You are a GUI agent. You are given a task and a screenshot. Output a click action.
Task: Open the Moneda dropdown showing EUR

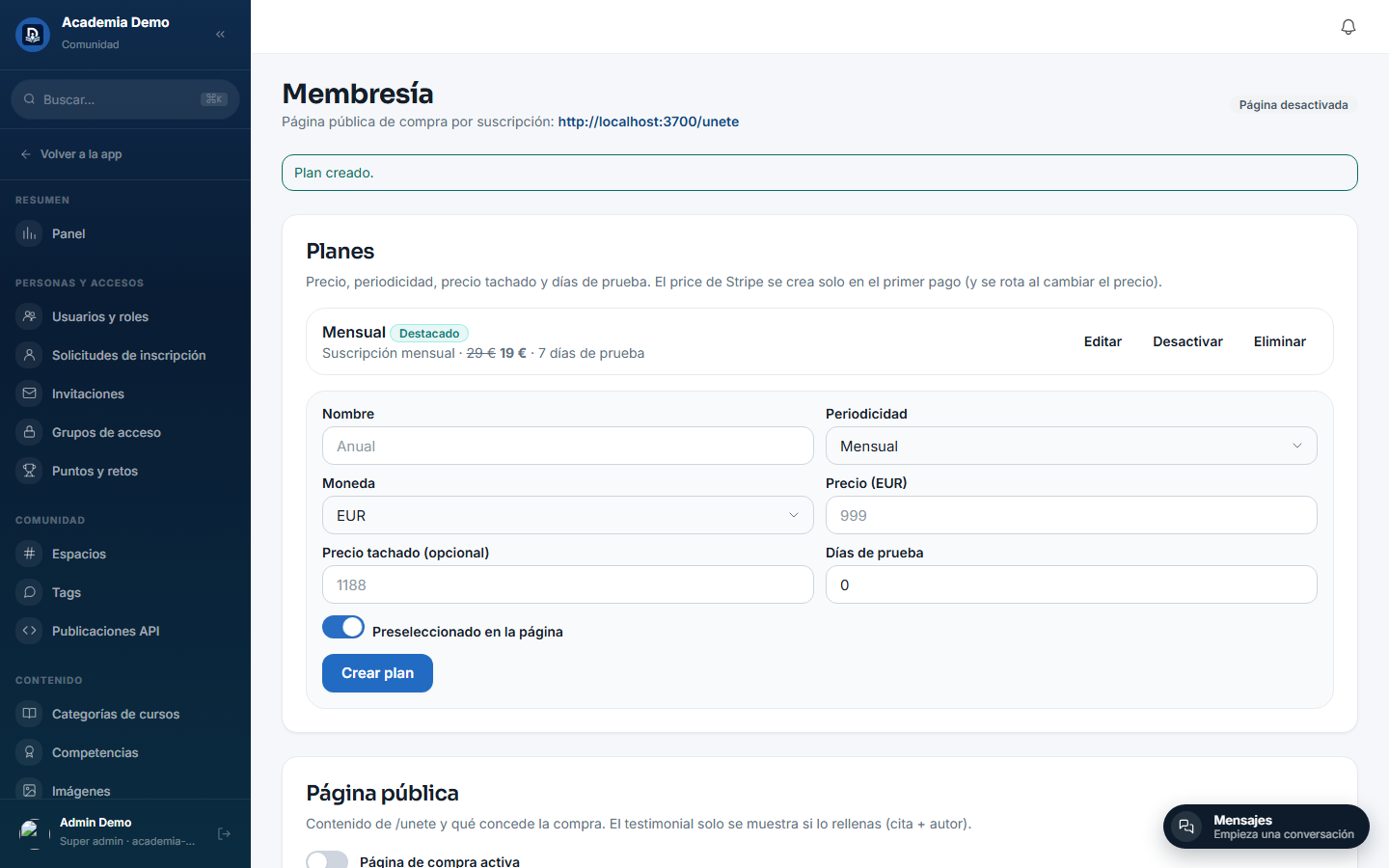(567, 515)
